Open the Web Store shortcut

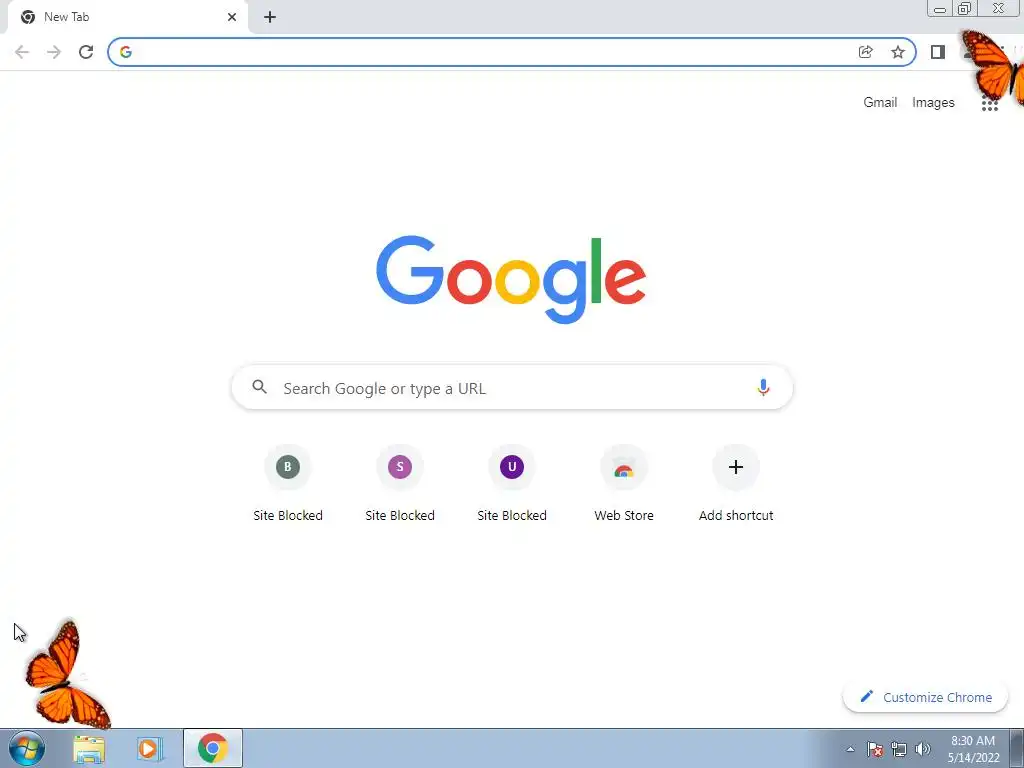[x=624, y=484]
